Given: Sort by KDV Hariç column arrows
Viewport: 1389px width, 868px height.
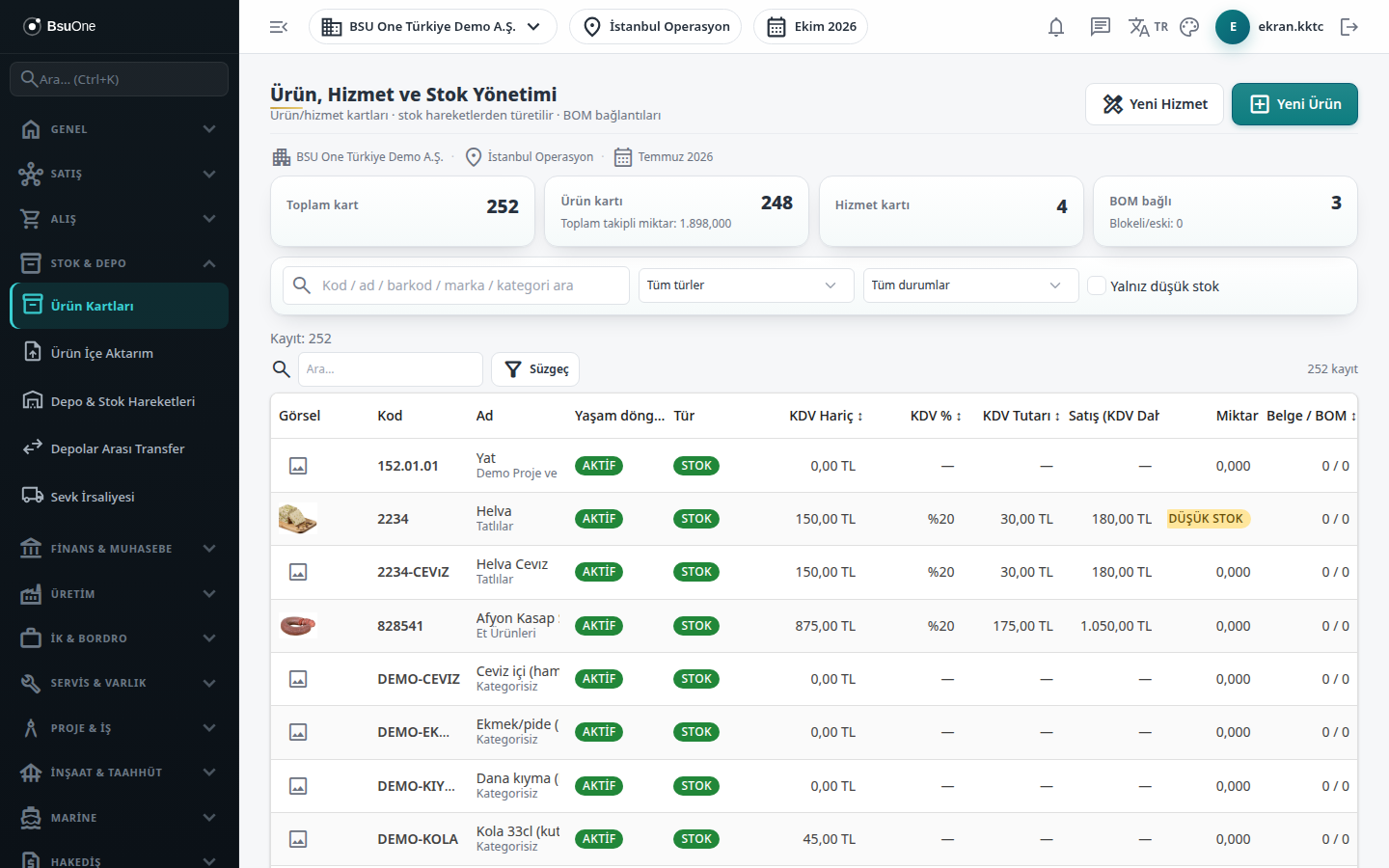Looking at the screenshot, I should [860, 417].
